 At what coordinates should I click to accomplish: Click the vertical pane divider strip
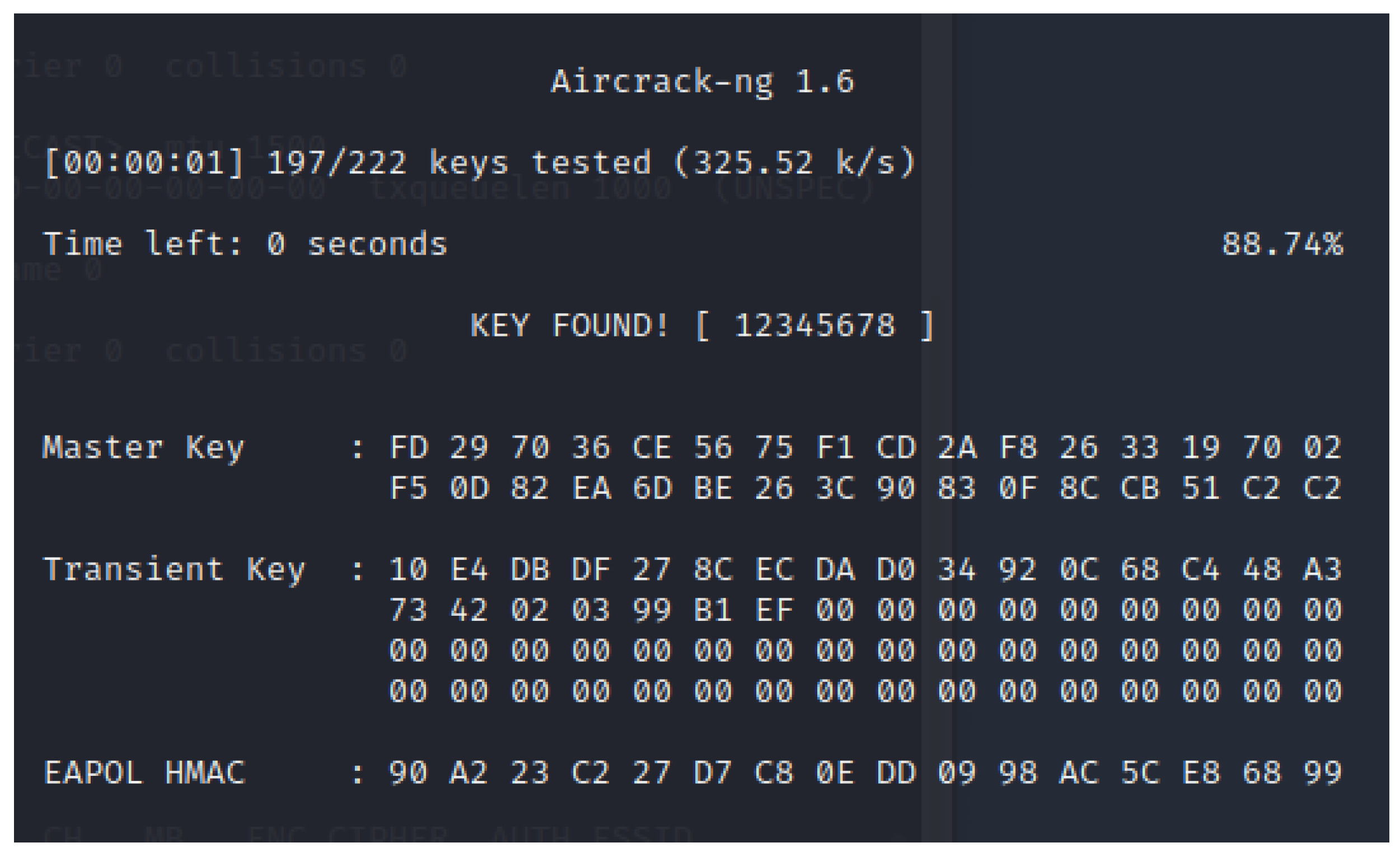click(937, 398)
